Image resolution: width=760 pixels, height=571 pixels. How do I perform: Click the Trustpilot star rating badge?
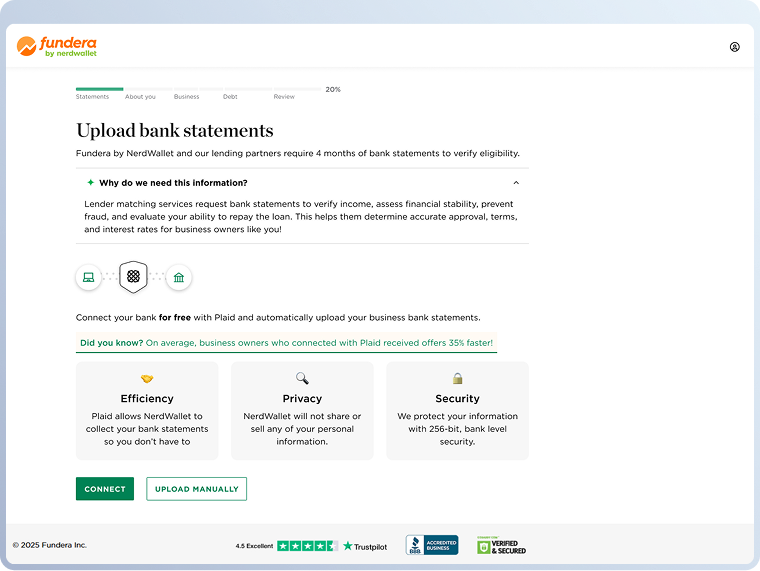click(307, 546)
